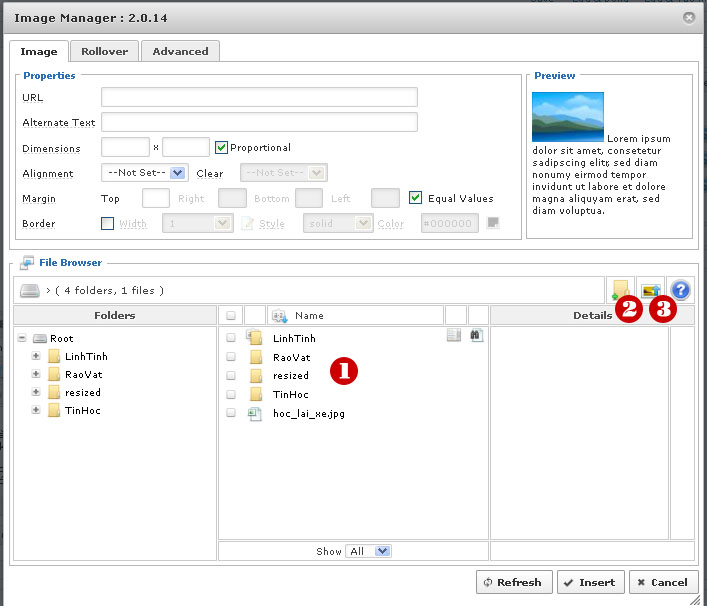This screenshot has height=606, width=707.
Task: Toggle the Proportional checkbox
Action: [x=222, y=148]
